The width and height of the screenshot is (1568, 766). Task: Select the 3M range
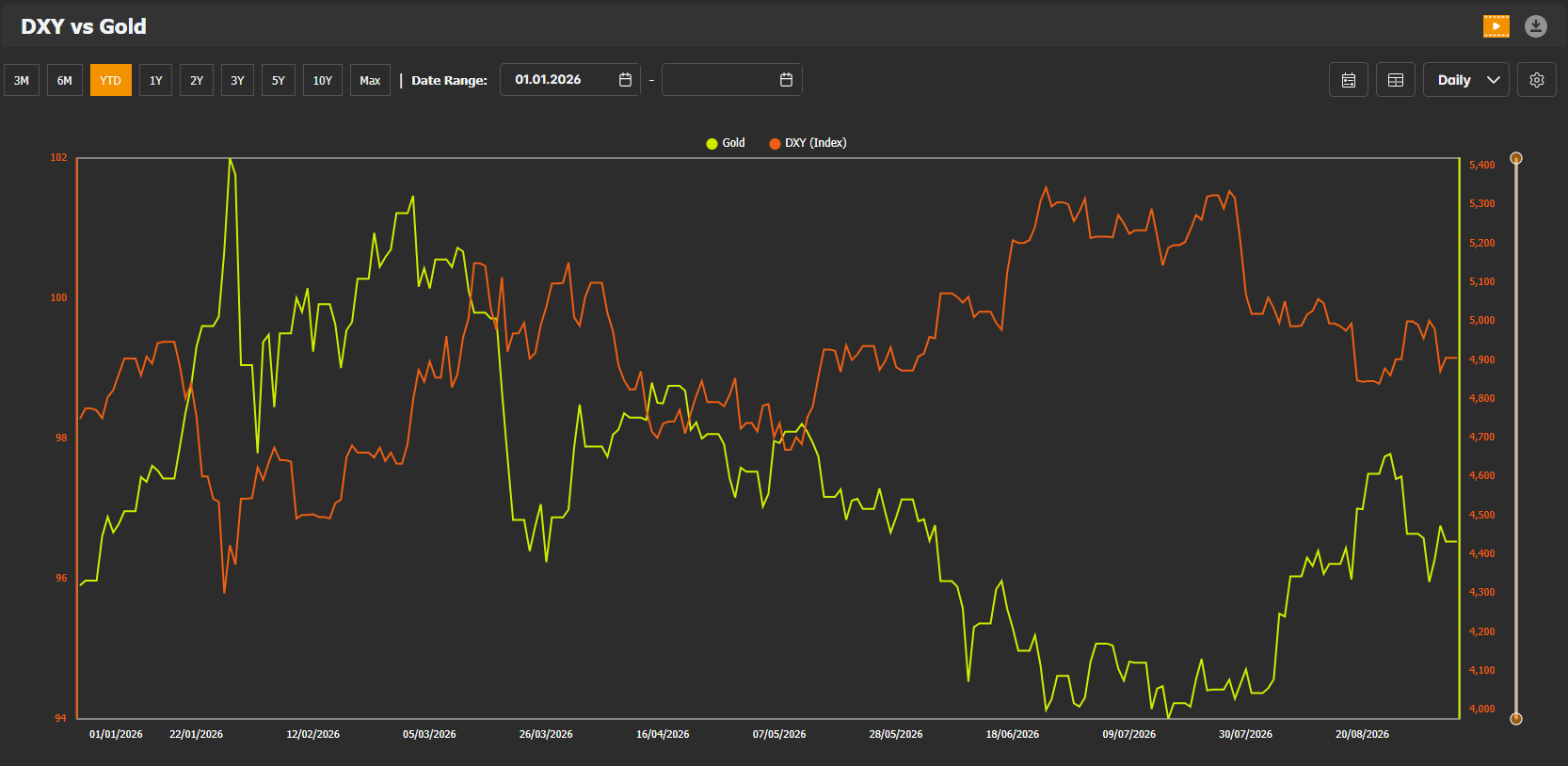pos(22,80)
